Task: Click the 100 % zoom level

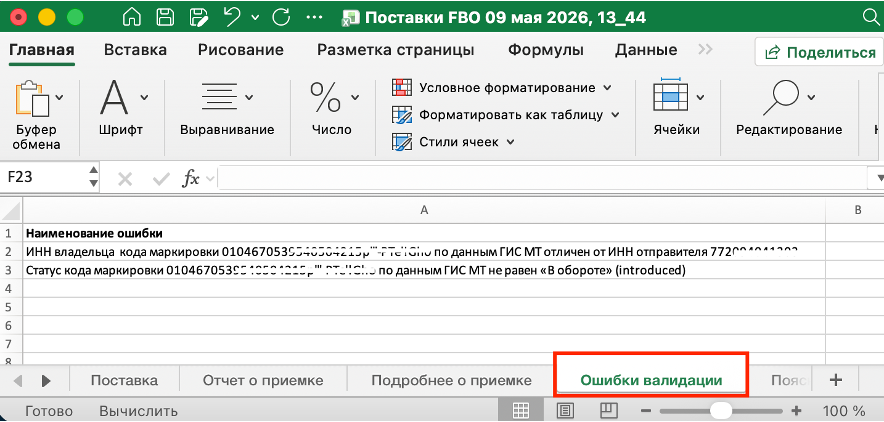Action: tap(844, 411)
